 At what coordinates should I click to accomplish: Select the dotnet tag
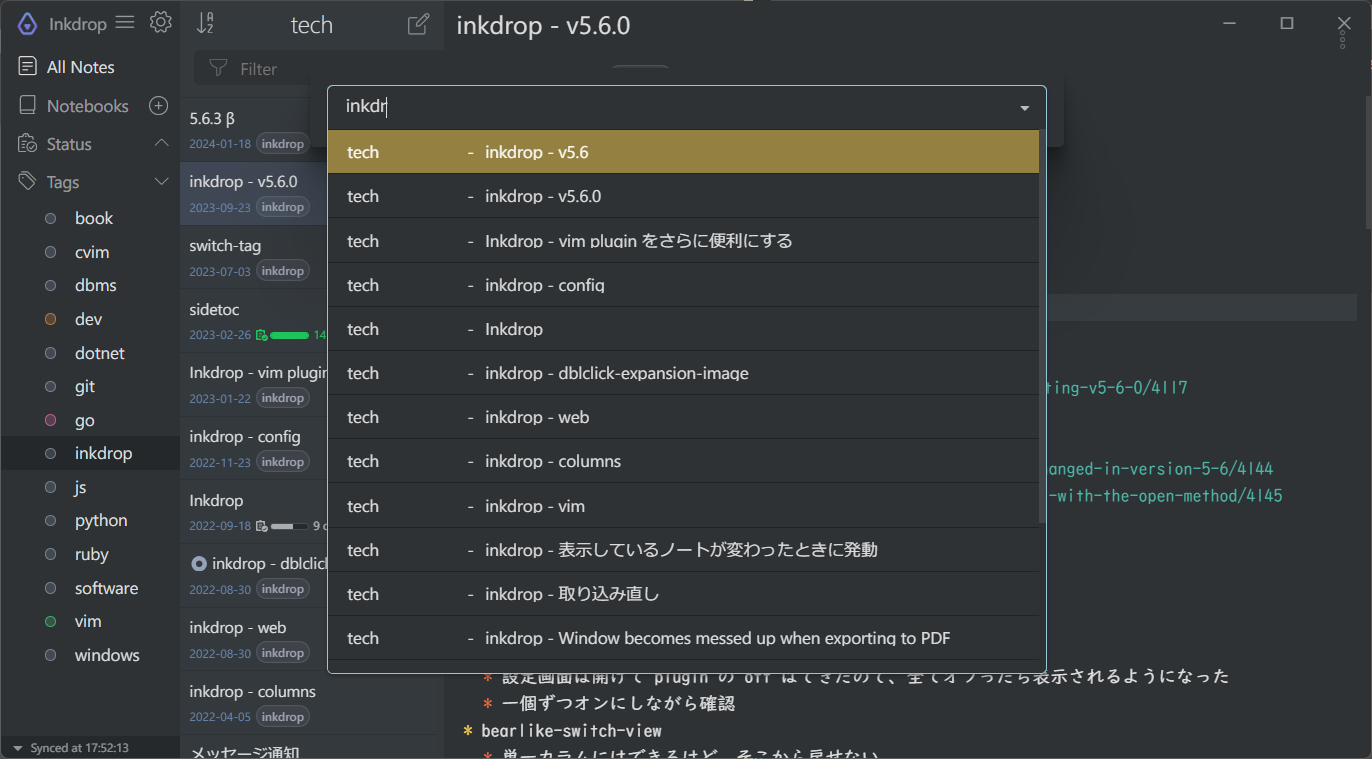click(91, 353)
